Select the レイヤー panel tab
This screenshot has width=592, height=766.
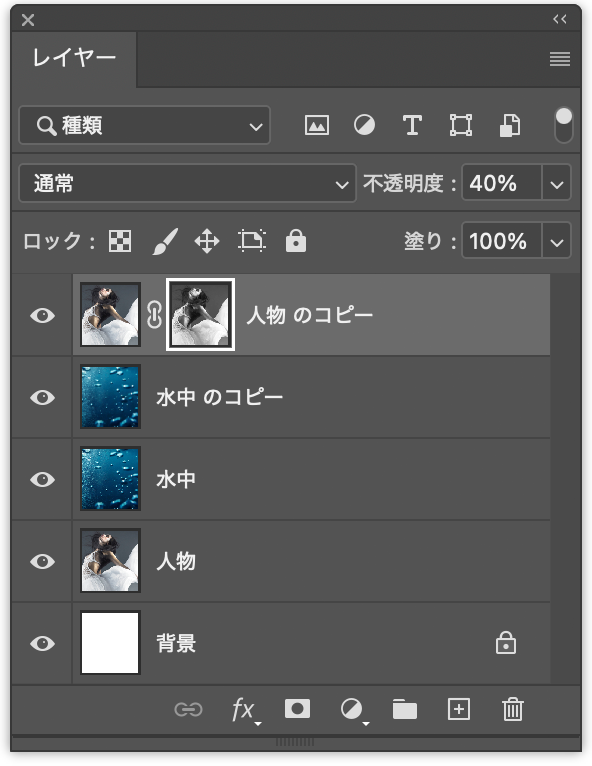74,59
